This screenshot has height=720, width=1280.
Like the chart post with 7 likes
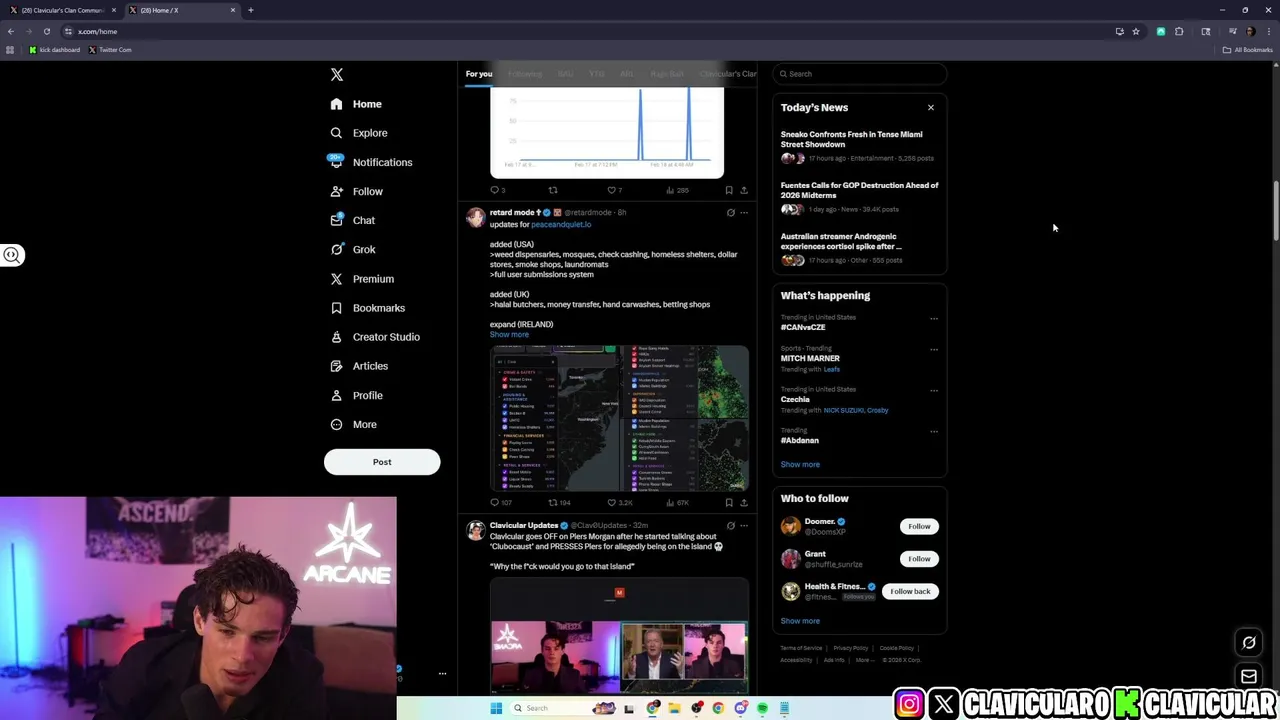(x=612, y=190)
